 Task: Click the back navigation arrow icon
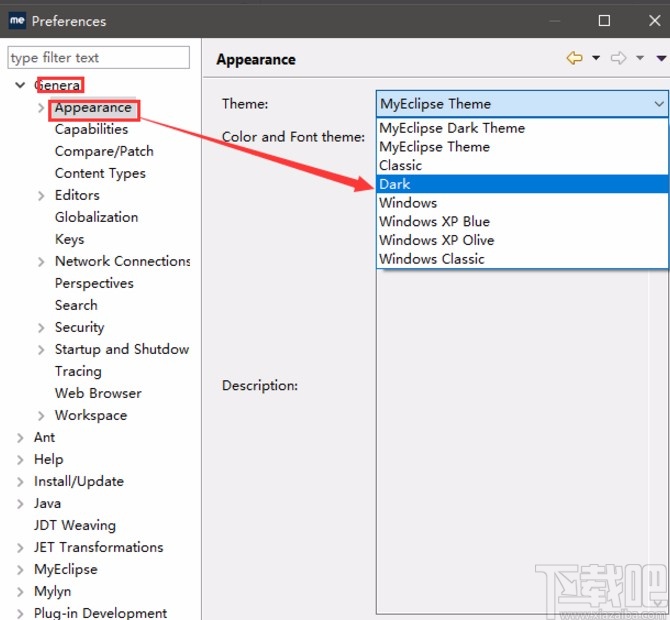pos(574,58)
